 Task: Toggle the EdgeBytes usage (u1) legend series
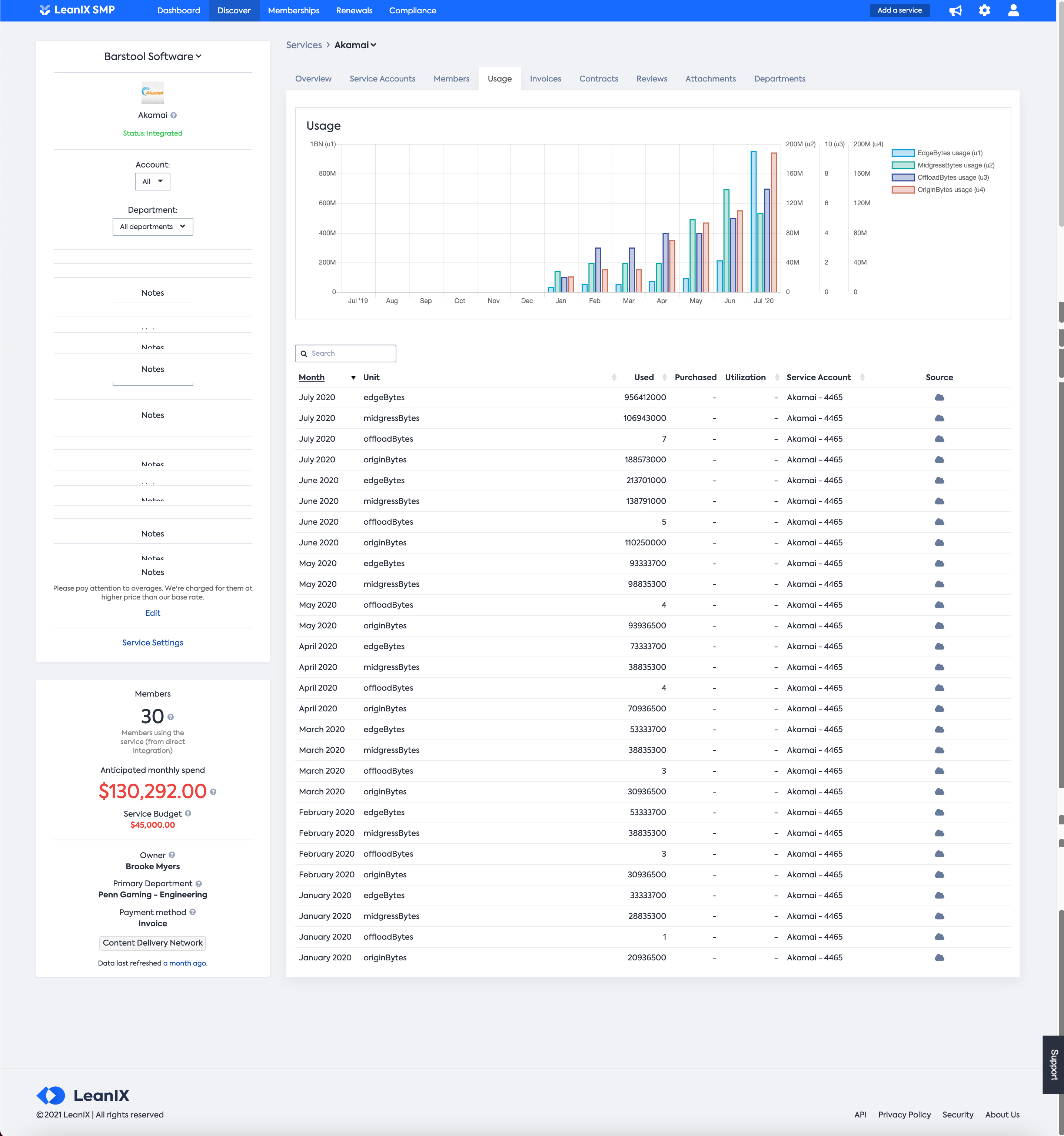pos(937,153)
